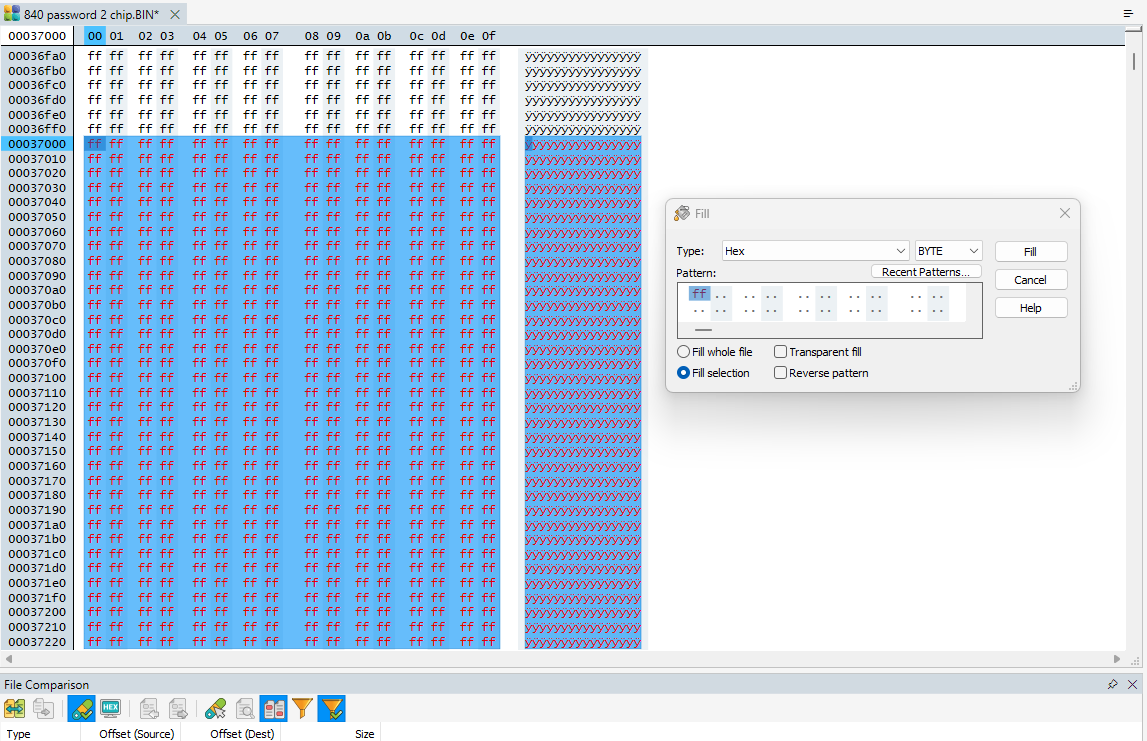Click the pencil with cursor select icon
Screen dimensions: 1147x741
click(216, 708)
